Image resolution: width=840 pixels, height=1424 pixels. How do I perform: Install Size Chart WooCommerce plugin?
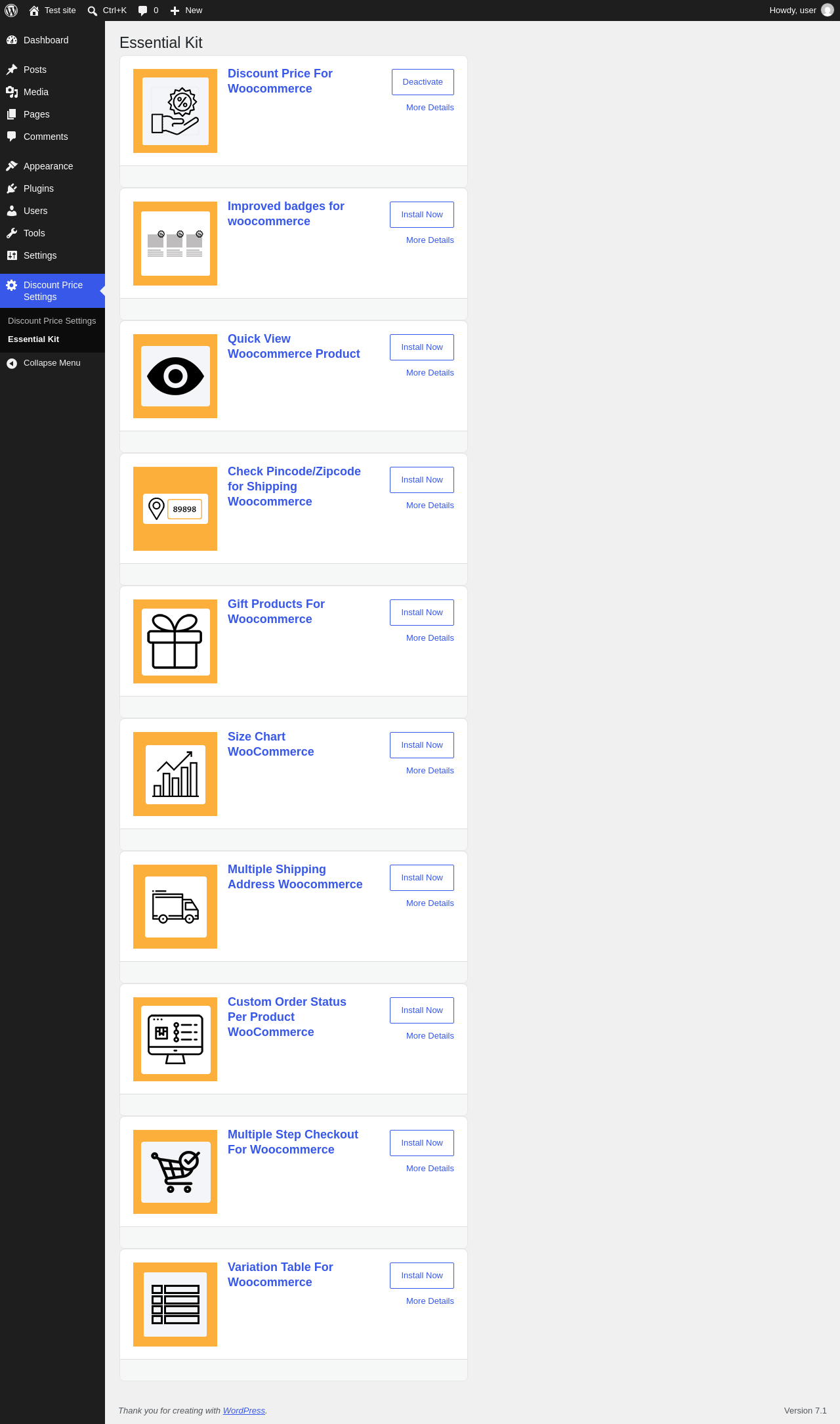coord(422,745)
